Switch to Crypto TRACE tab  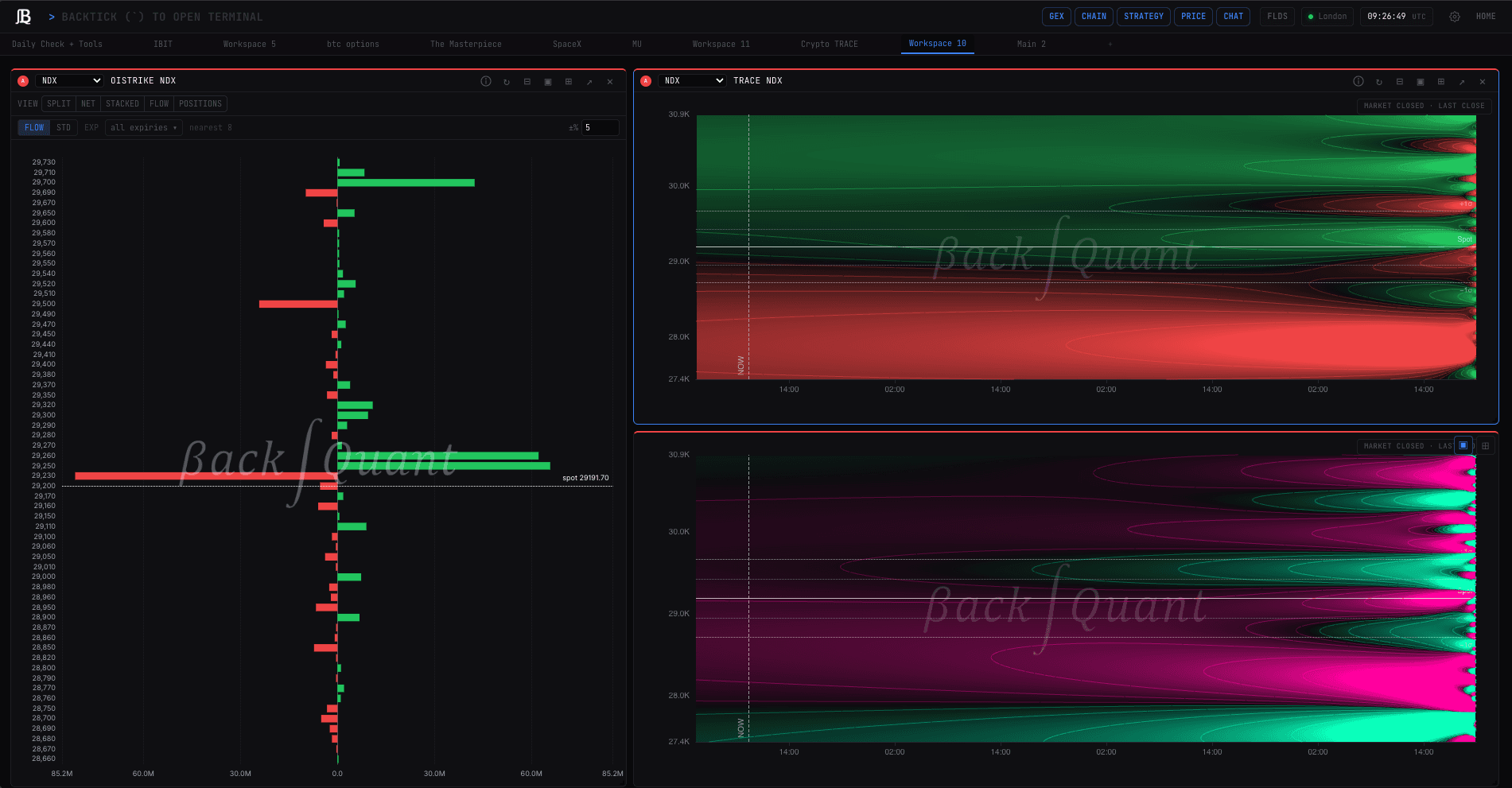click(x=830, y=45)
